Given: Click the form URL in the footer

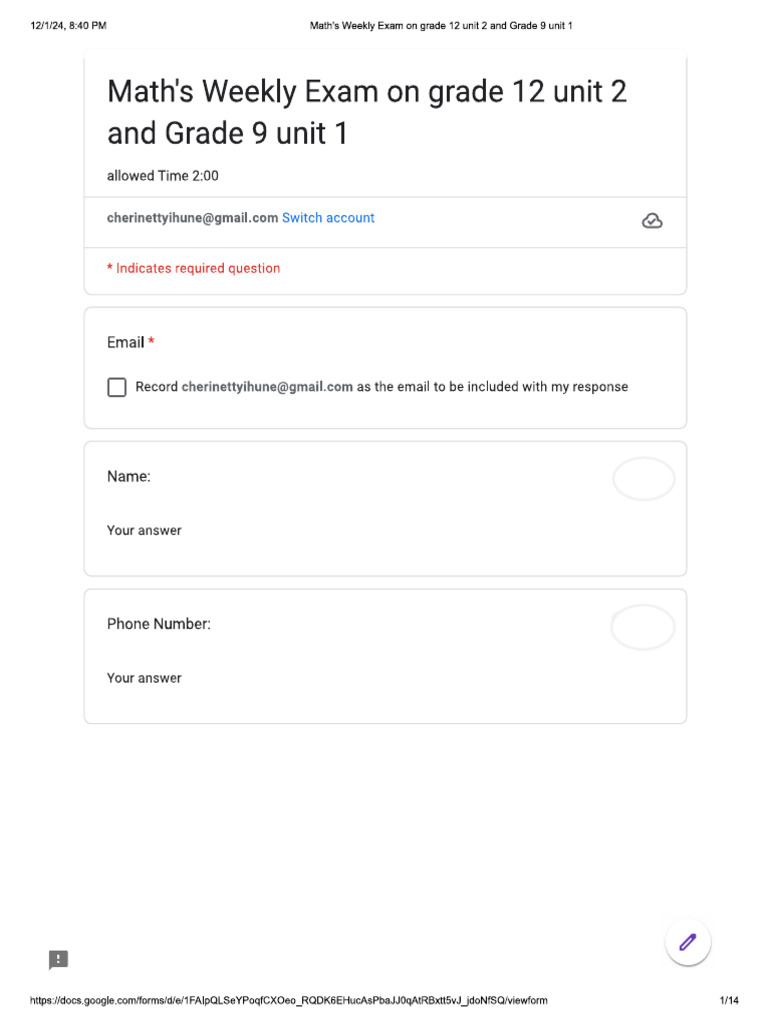Looking at the screenshot, I should [288, 1000].
